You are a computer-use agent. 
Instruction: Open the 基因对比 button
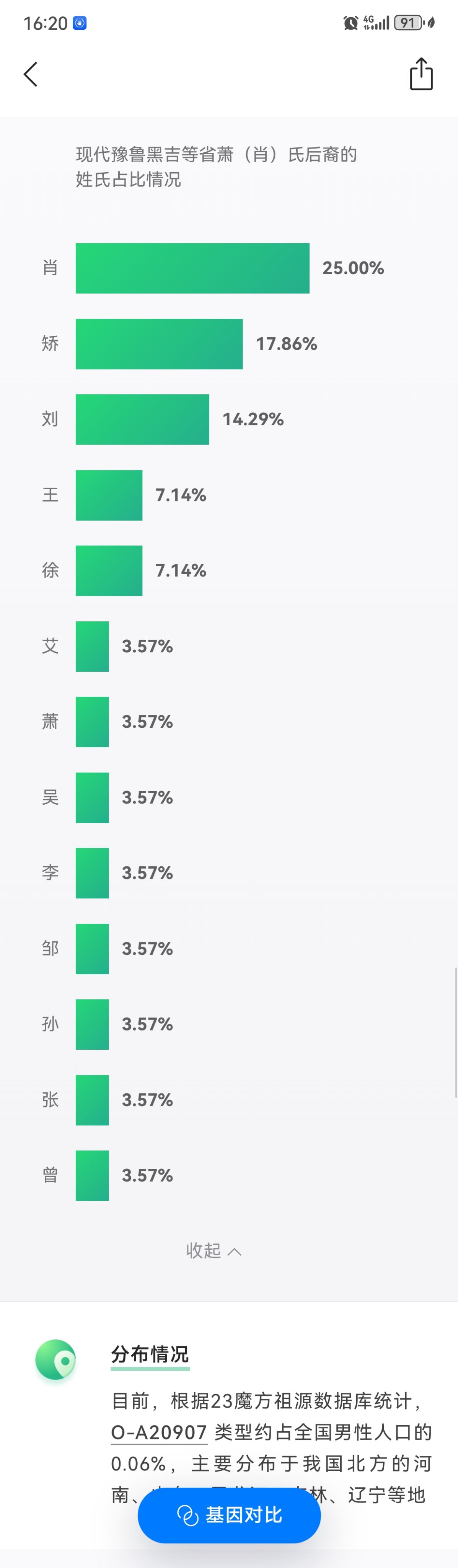229,1514
